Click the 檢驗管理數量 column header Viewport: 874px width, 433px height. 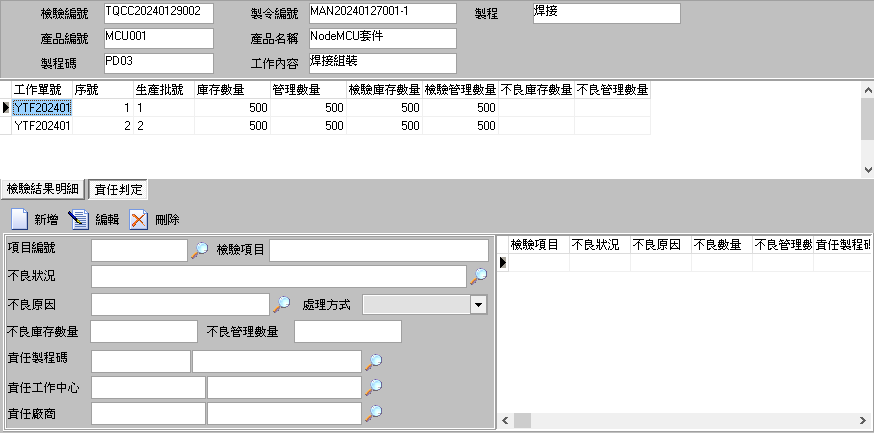point(460,90)
